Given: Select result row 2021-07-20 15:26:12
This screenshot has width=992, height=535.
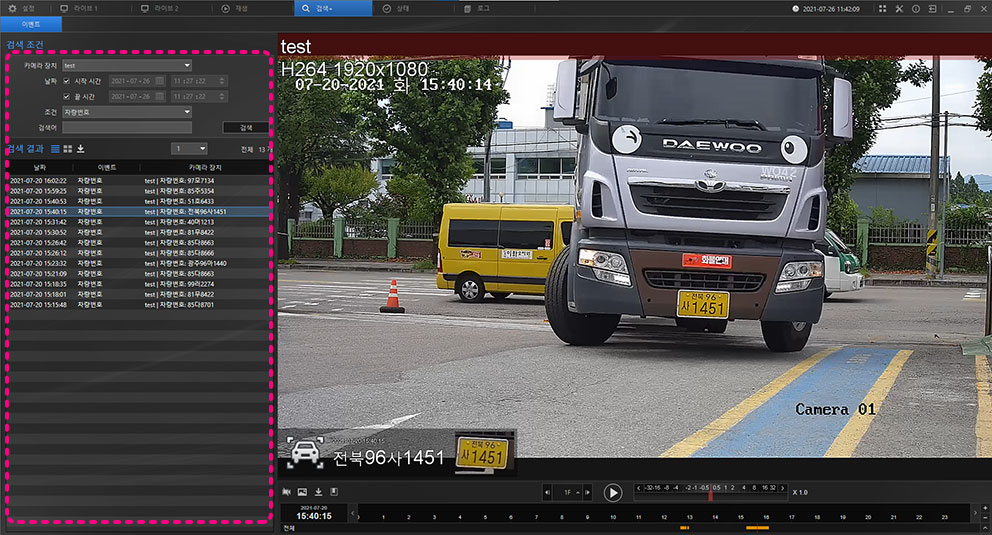Looking at the screenshot, I should pos(139,253).
